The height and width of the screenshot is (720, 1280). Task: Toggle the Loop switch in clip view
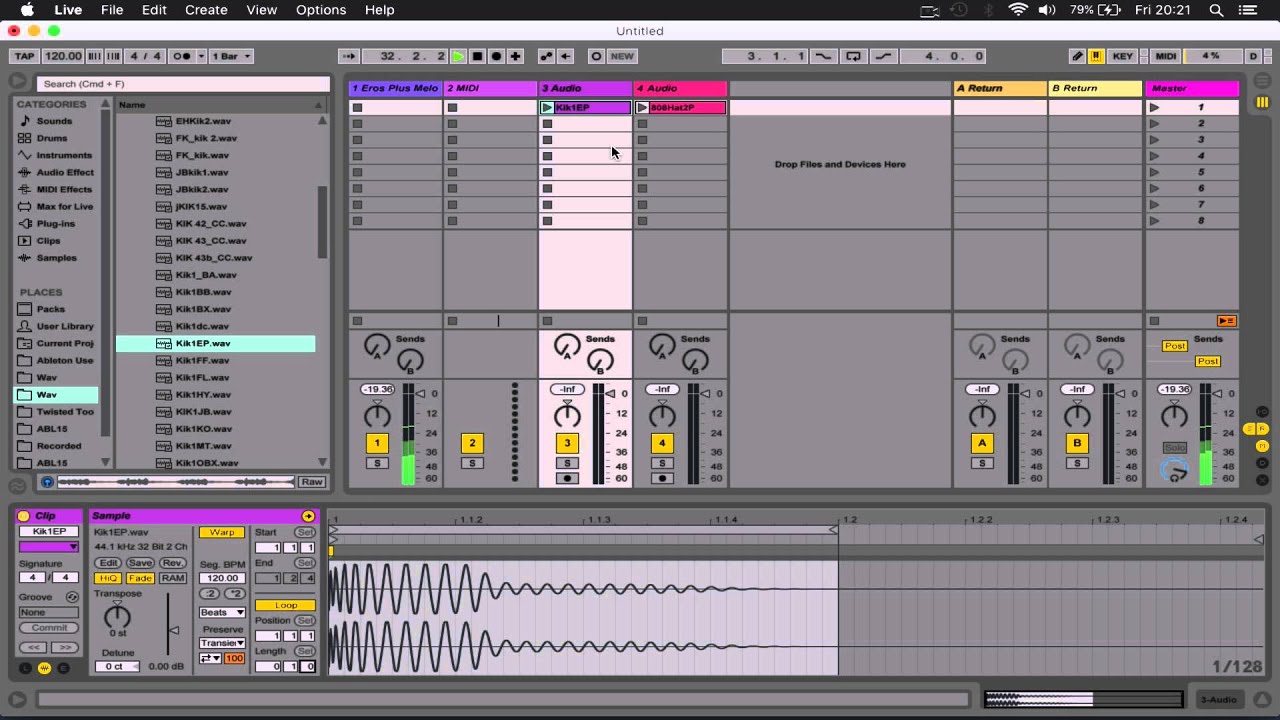[285, 605]
